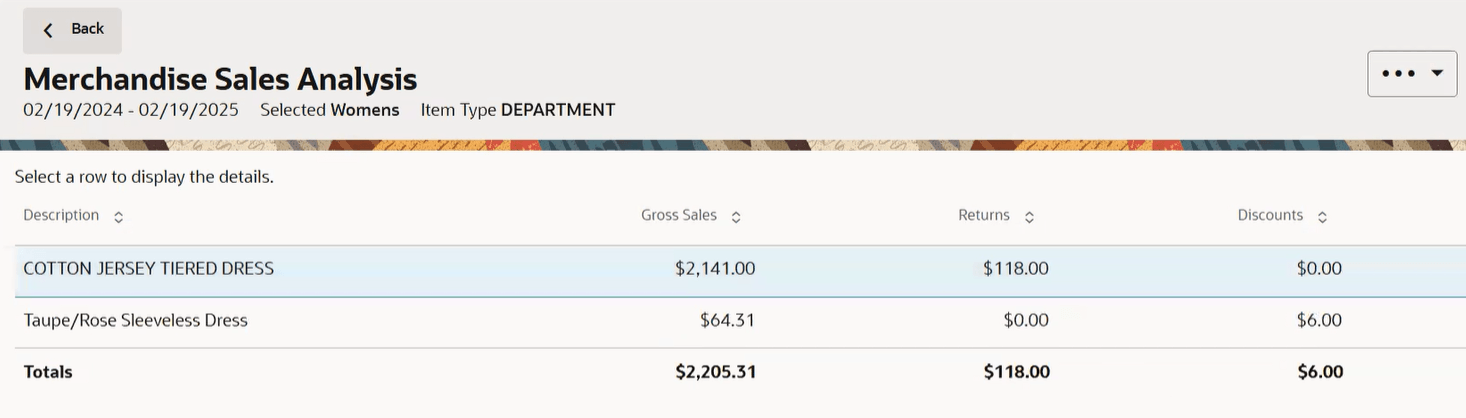Viewport: 1466px width, 418px height.
Task: Select the COTTON JERSEY TIERED DRESS row
Action: 740,268
